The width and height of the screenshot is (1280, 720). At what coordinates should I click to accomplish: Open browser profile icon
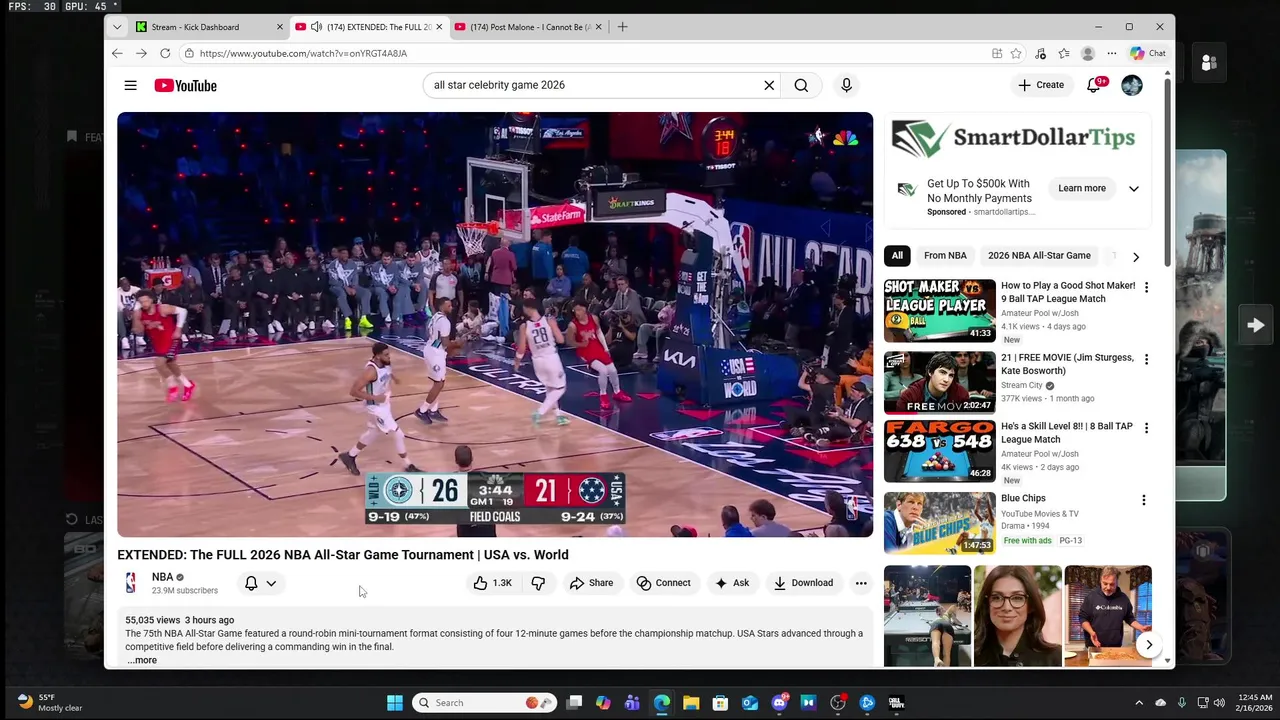pos(1088,53)
